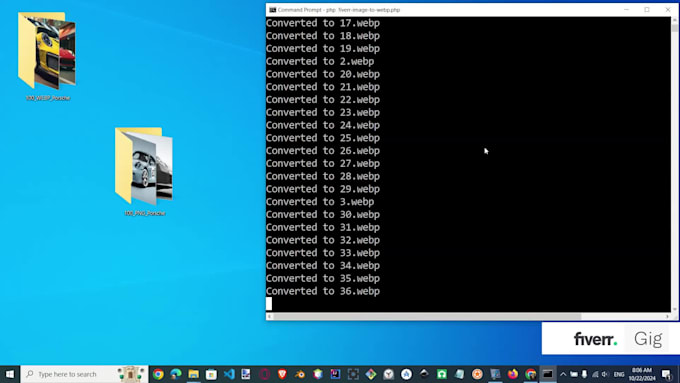Open the network status tray icon
Screen dimensions: 680x383
(595, 374)
